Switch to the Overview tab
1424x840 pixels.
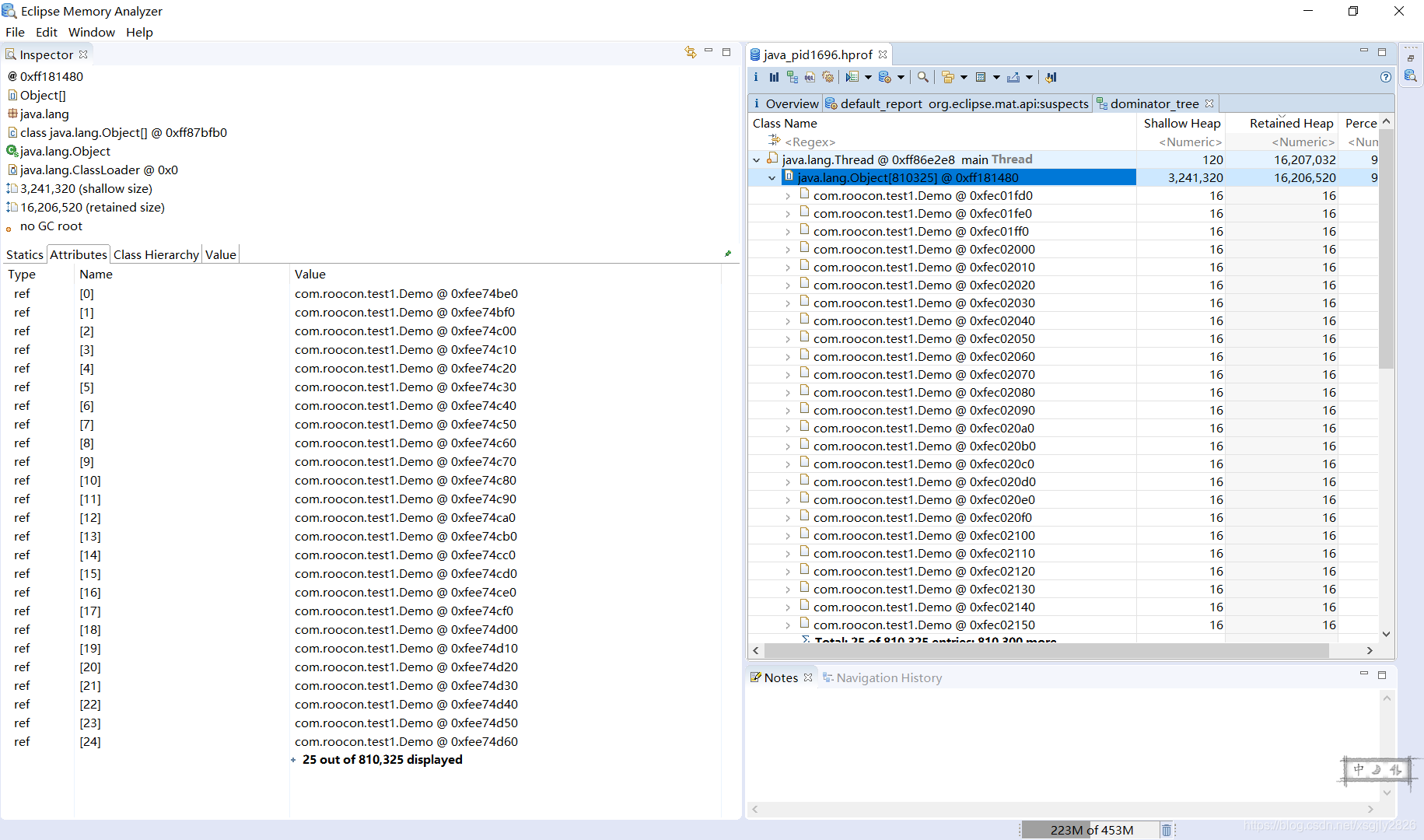click(785, 103)
